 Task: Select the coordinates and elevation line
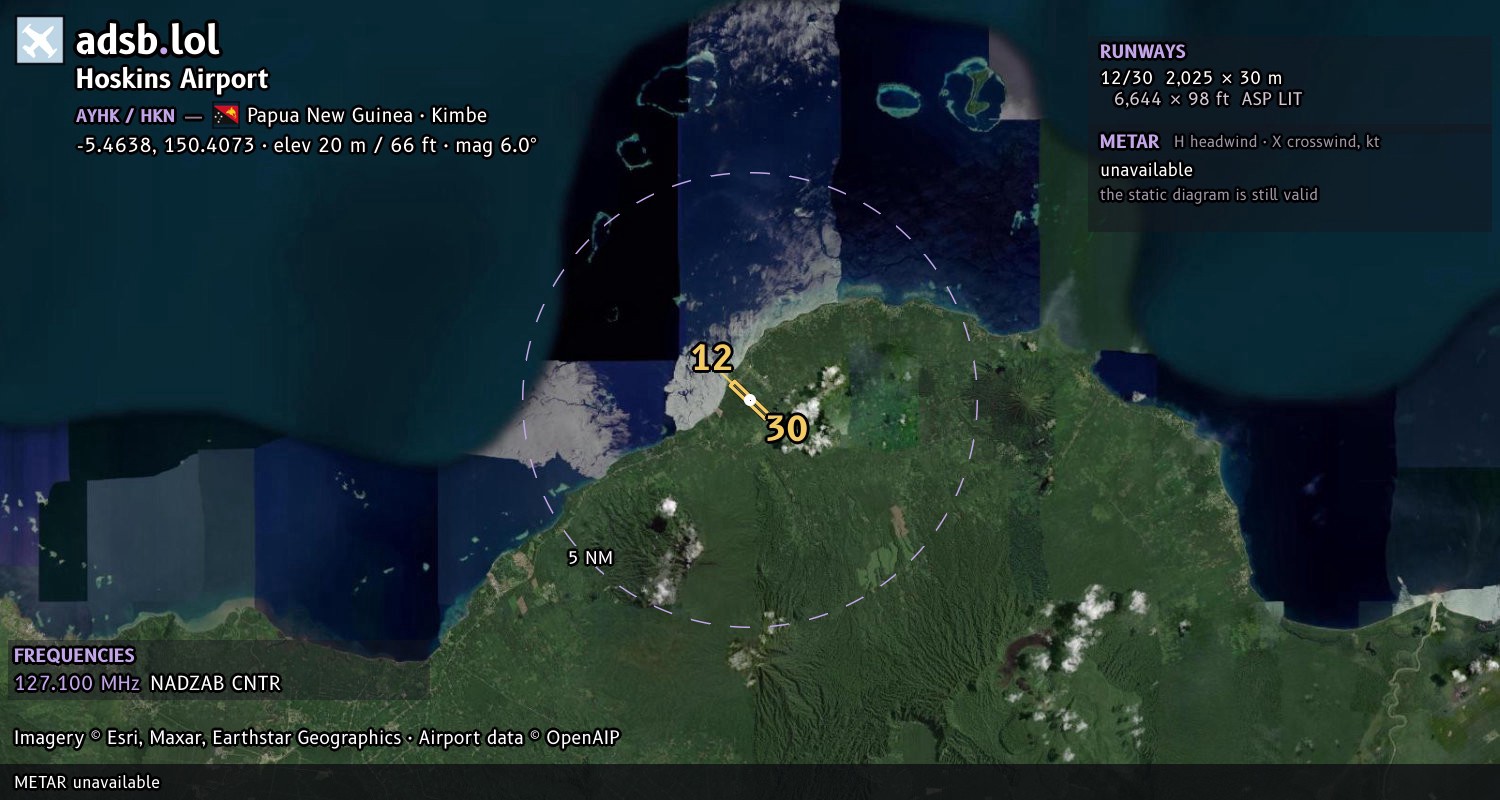click(306, 145)
